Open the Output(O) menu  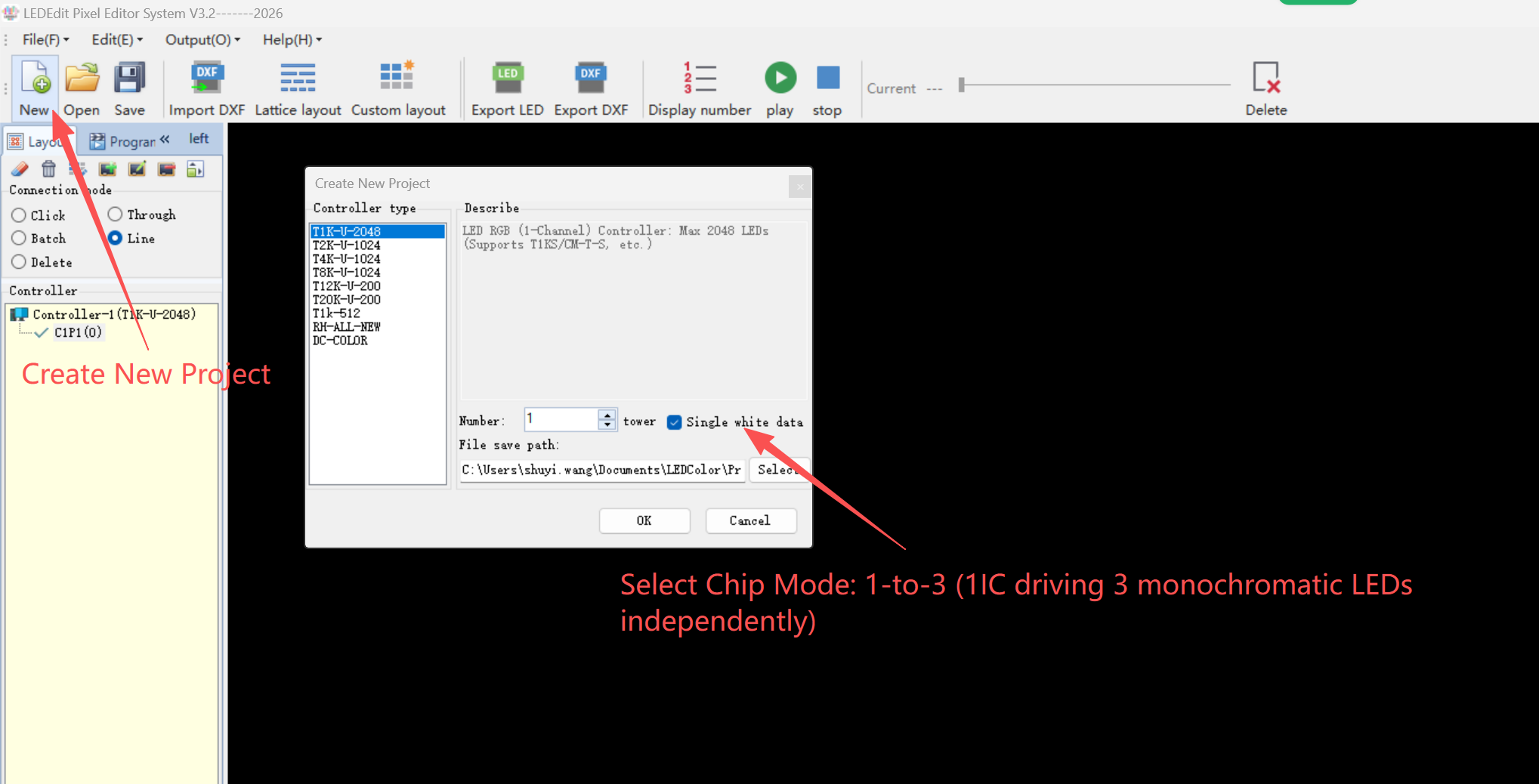(x=202, y=40)
